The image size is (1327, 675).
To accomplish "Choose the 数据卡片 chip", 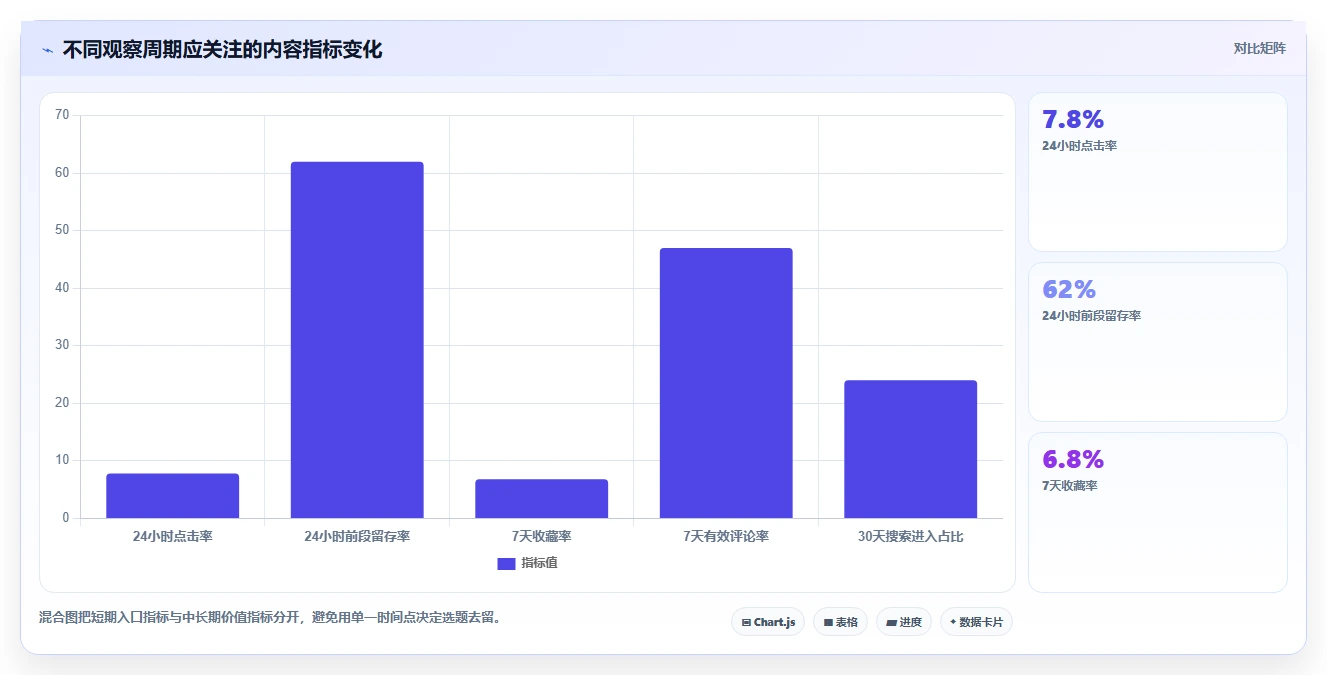I will pyautogui.click(x=976, y=622).
